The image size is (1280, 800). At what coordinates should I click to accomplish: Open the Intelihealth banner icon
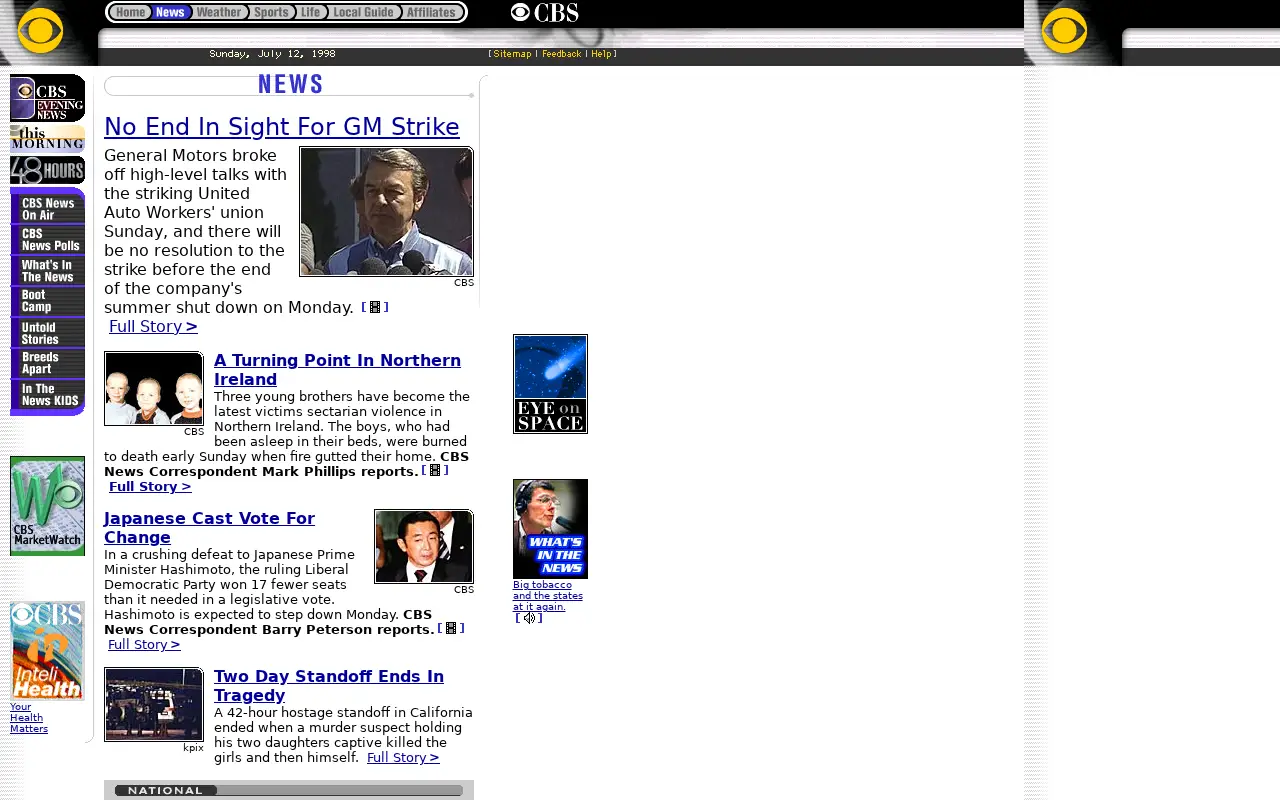point(47,651)
